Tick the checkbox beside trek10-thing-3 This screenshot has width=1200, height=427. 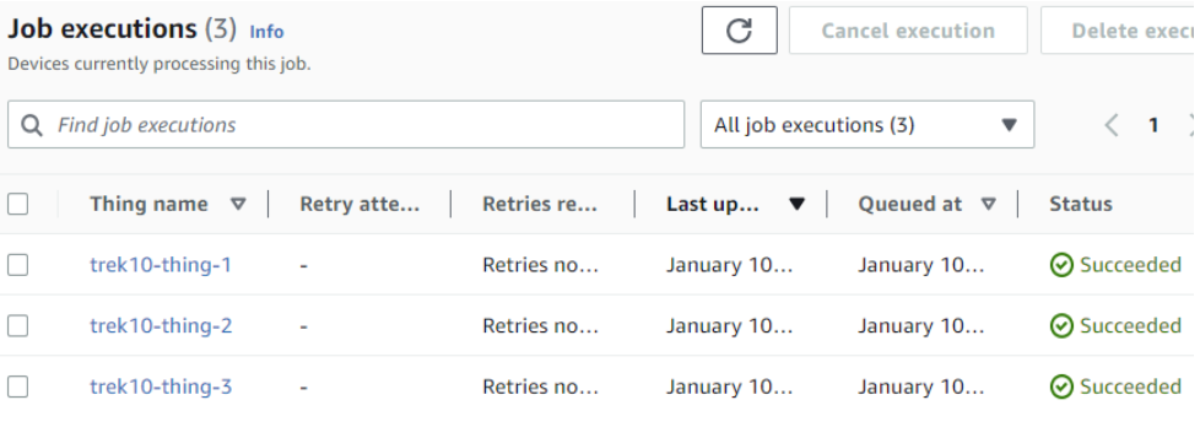coord(17,386)
